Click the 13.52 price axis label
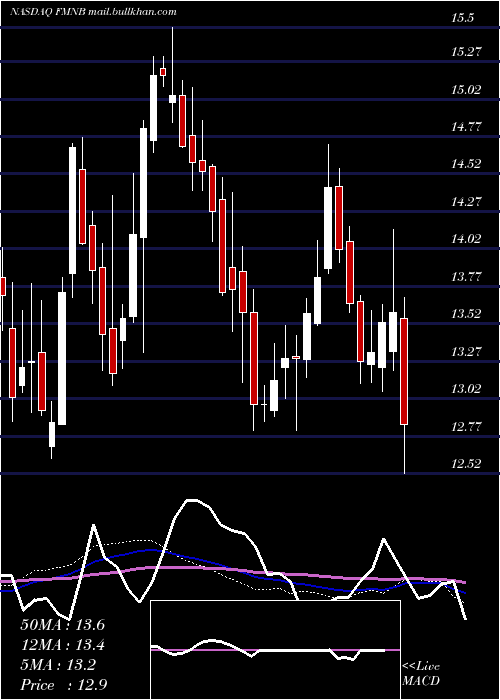 click(466, 314)
